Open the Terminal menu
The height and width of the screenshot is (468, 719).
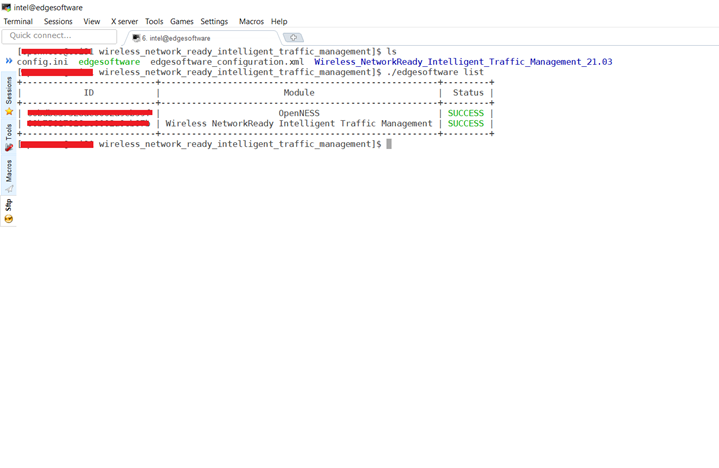pyautogui.click(x=18, y=22)
